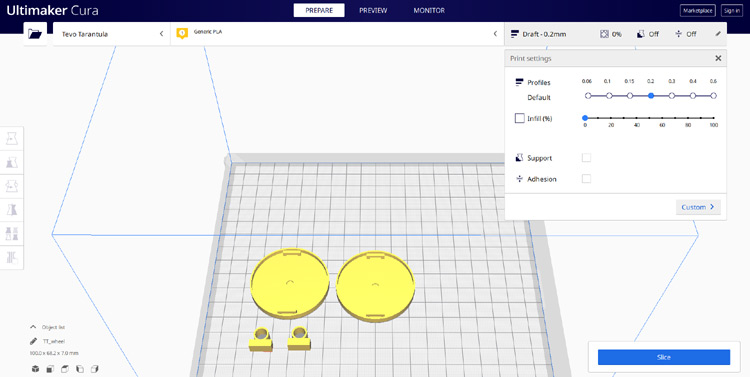Switch to left side view icon
The width and height of the screenshot is (750, 377).
(x=80, y=369)
